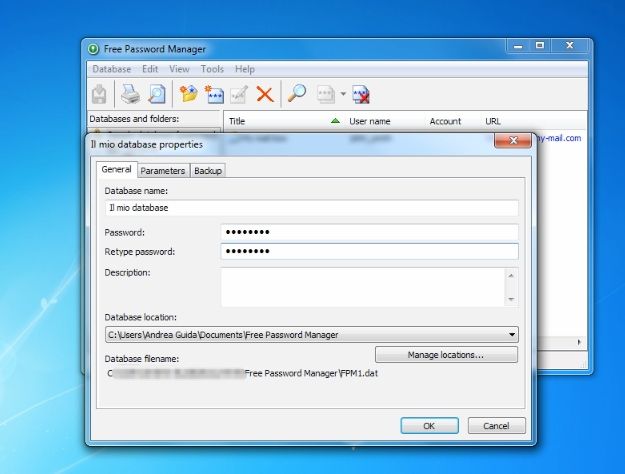Click the green Free Password Manager title icon
Image resolution: width=625 pixels, height=474 pixels.
coord(93,49)
